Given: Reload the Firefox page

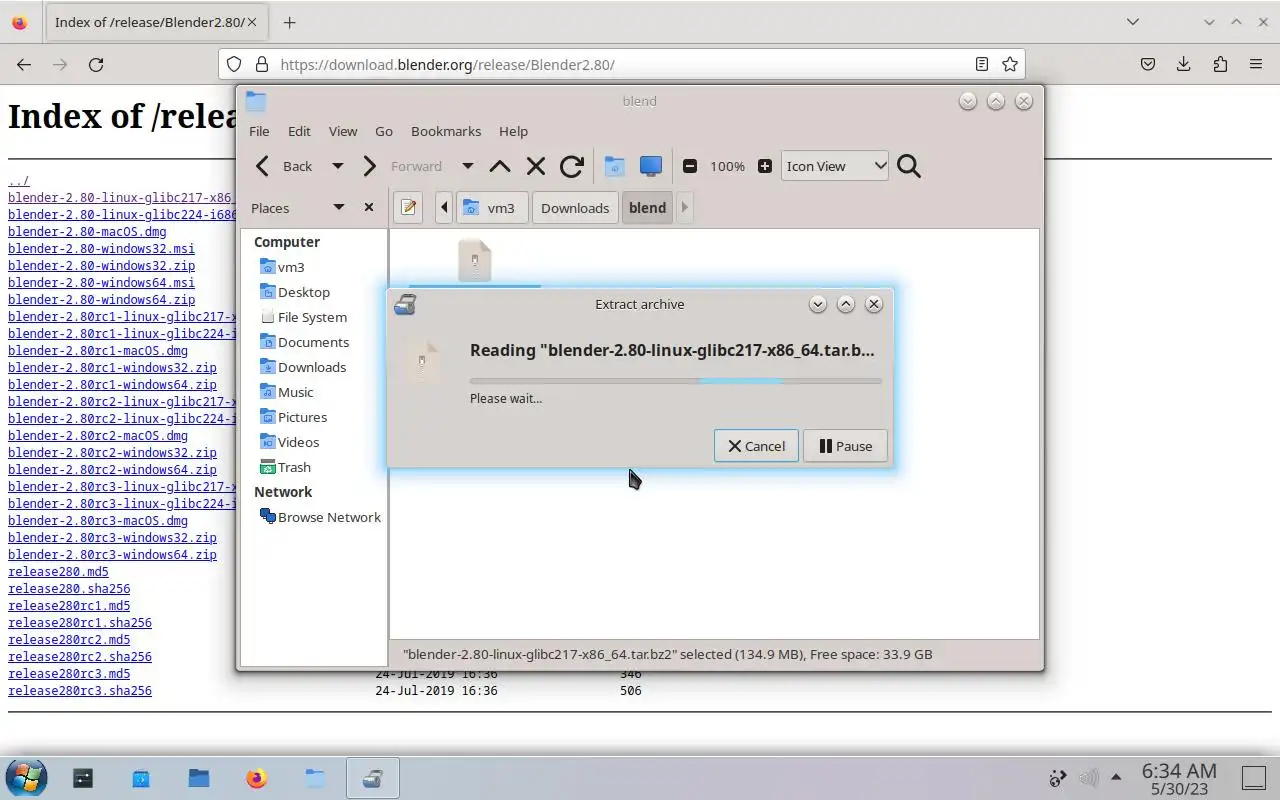Looking at the screenshot, I should point(96,64).
